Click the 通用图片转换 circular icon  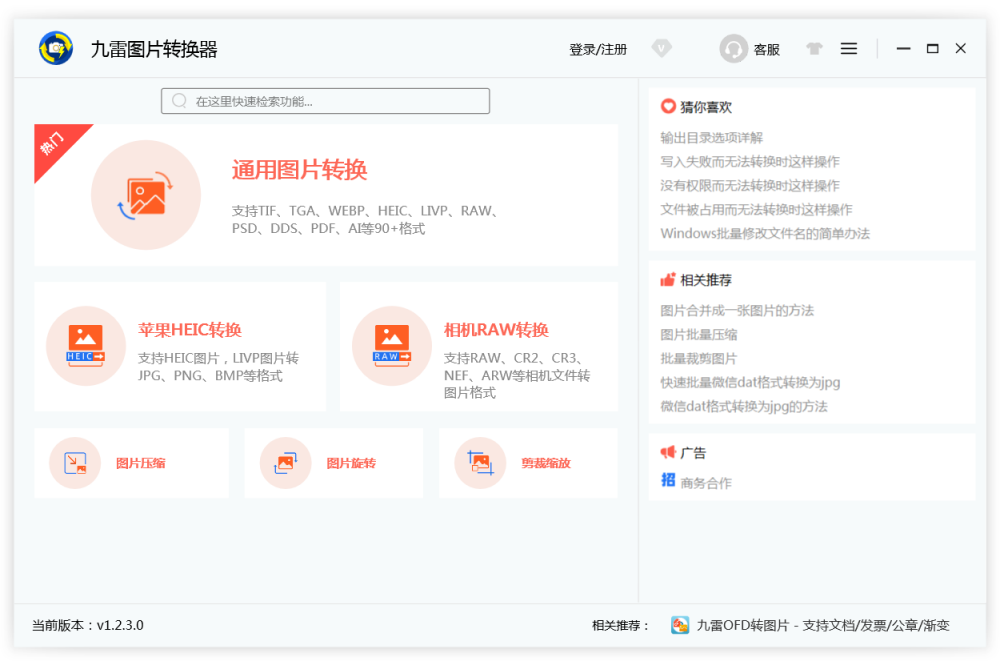click(146, 195)
